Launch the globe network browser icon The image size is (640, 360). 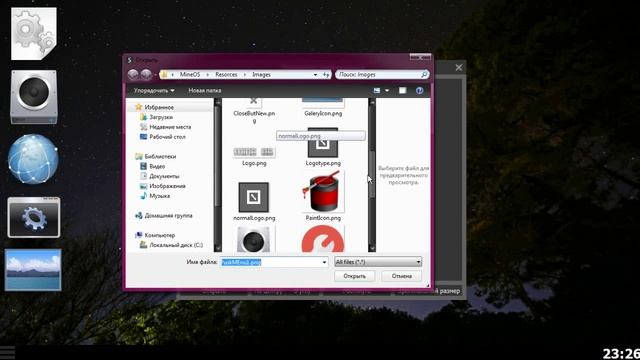33,159
